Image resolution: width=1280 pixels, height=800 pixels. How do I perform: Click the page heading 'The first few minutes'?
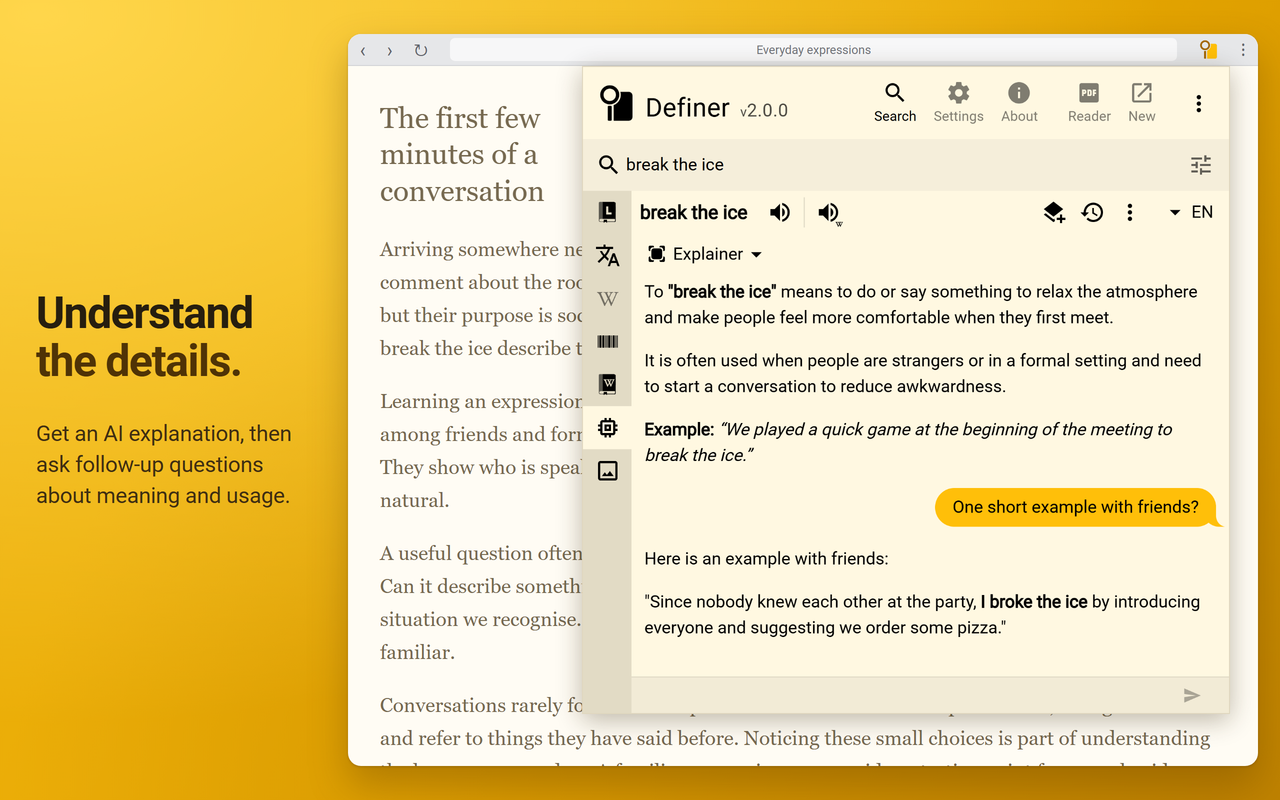pos(462,155)
